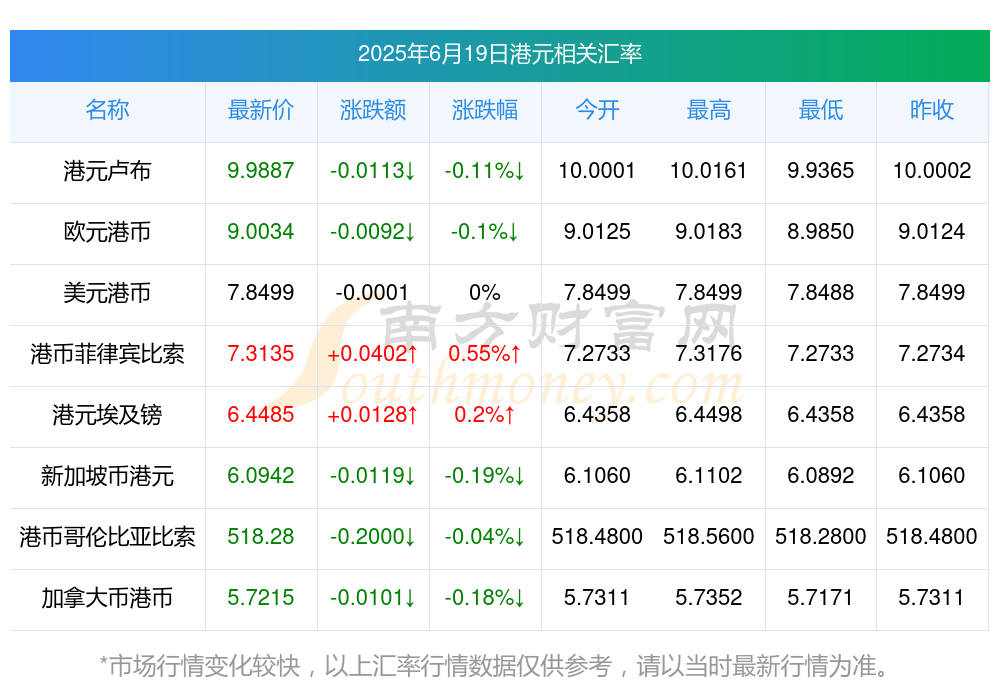Click opening price 10.0001

597,171
